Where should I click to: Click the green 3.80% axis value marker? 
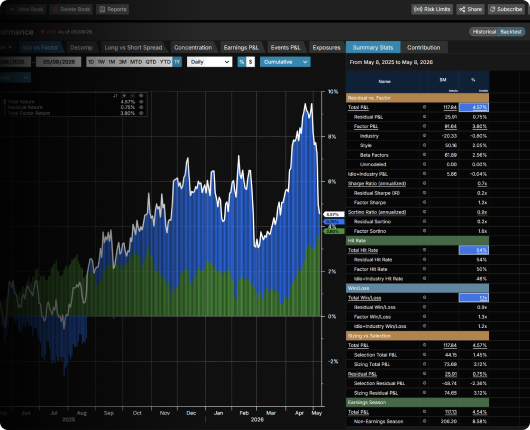334,232
